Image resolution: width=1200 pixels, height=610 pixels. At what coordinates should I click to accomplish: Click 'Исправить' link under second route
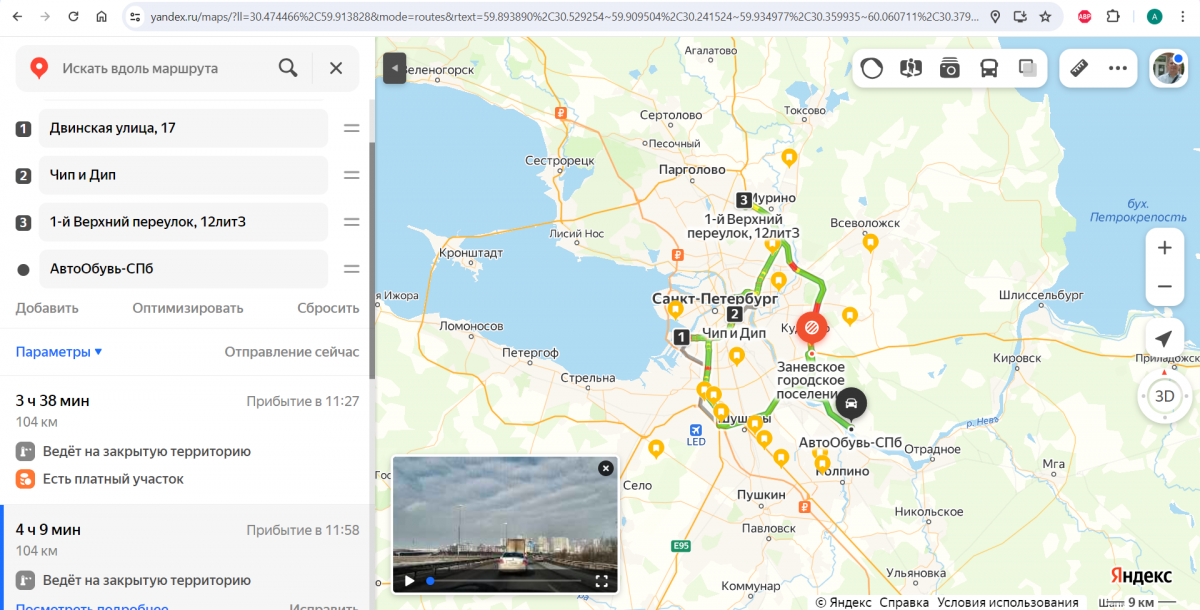323,606
